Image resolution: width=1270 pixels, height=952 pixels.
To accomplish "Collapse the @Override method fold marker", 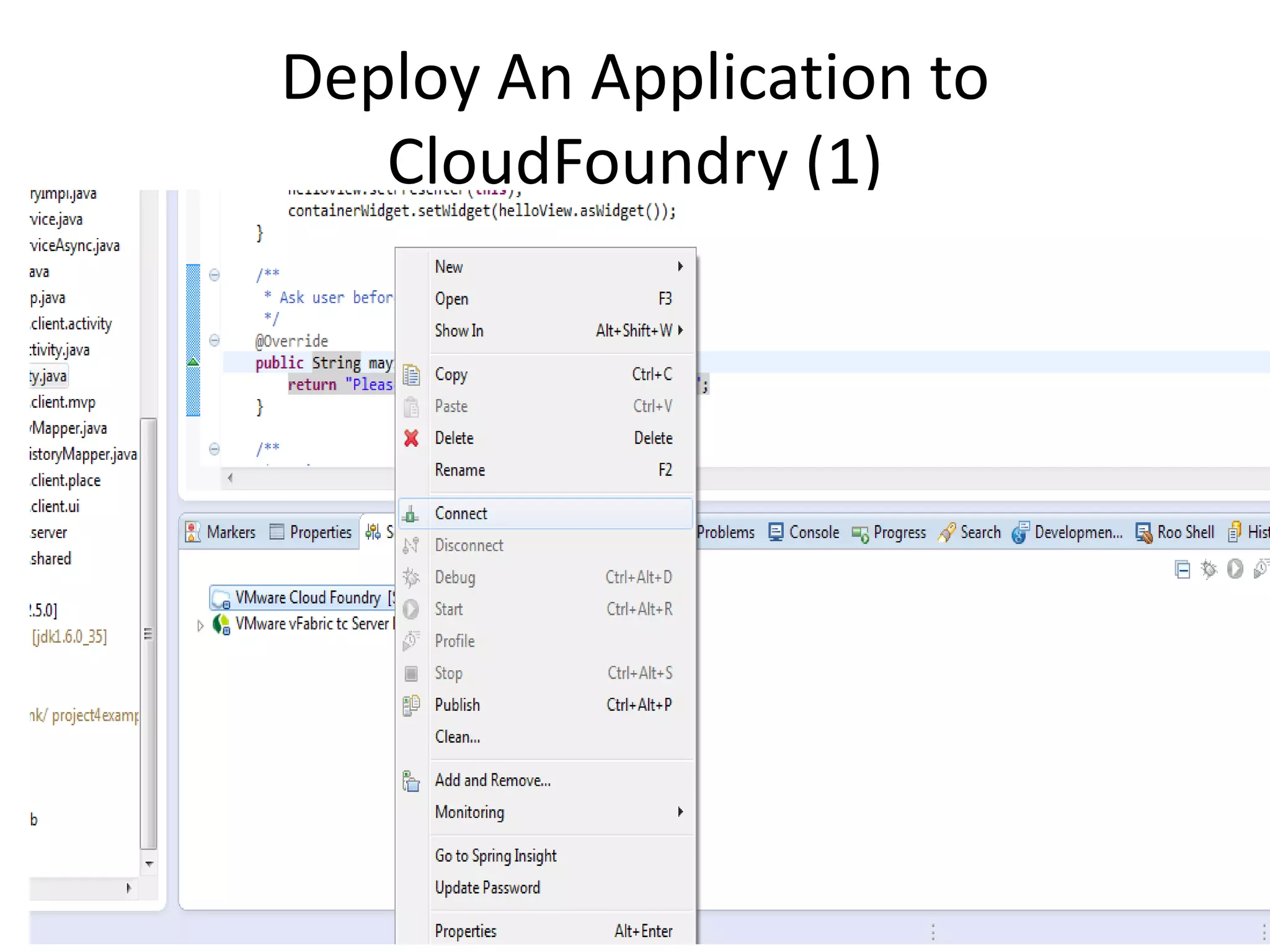I will [214, 340].
